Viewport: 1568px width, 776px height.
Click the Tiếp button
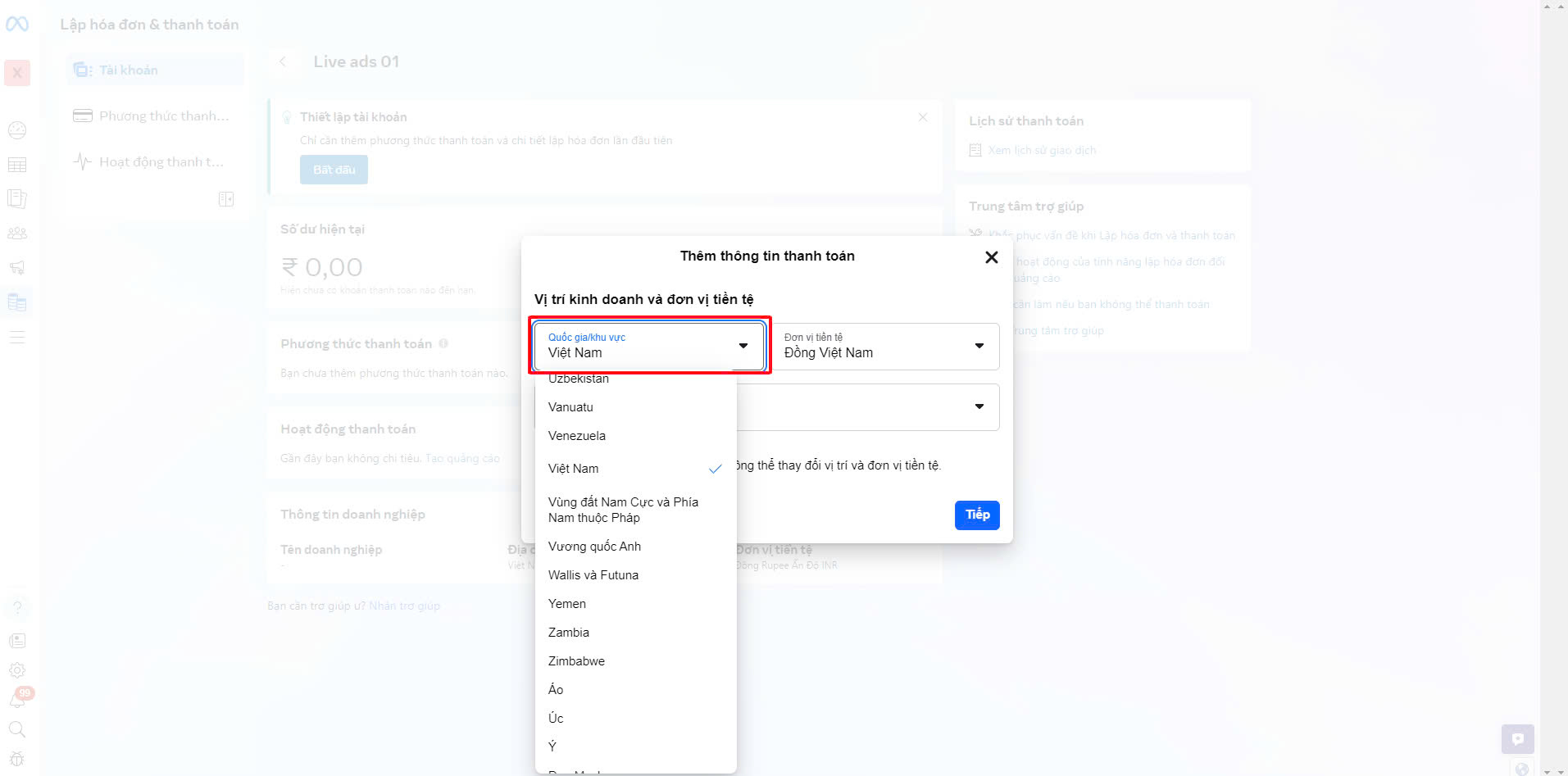[977, 515]
